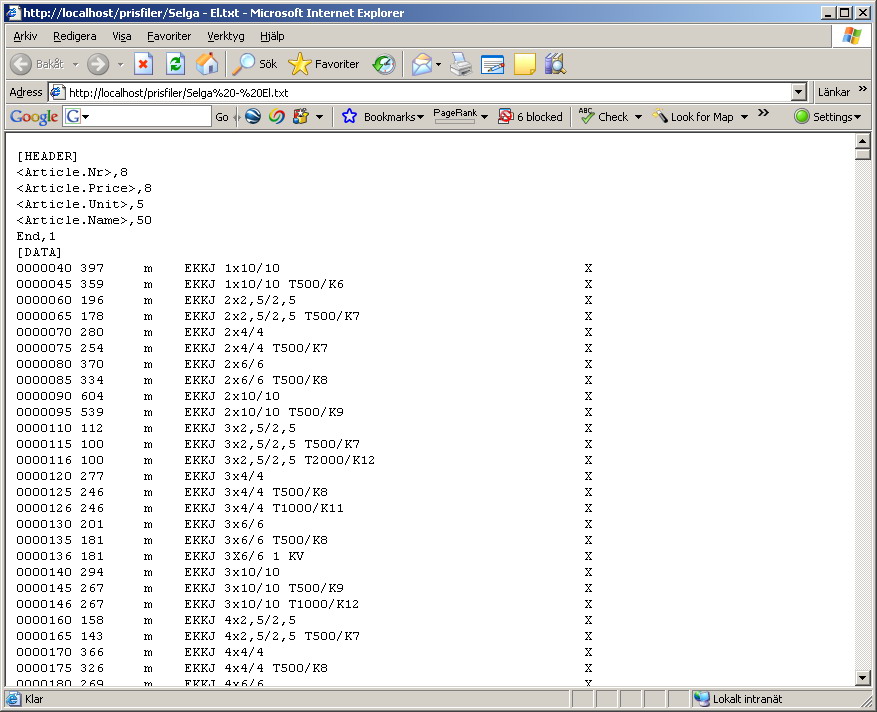
Task: Open the Arkiv menu
Action: pyautogui.click(x=25, y=36)
